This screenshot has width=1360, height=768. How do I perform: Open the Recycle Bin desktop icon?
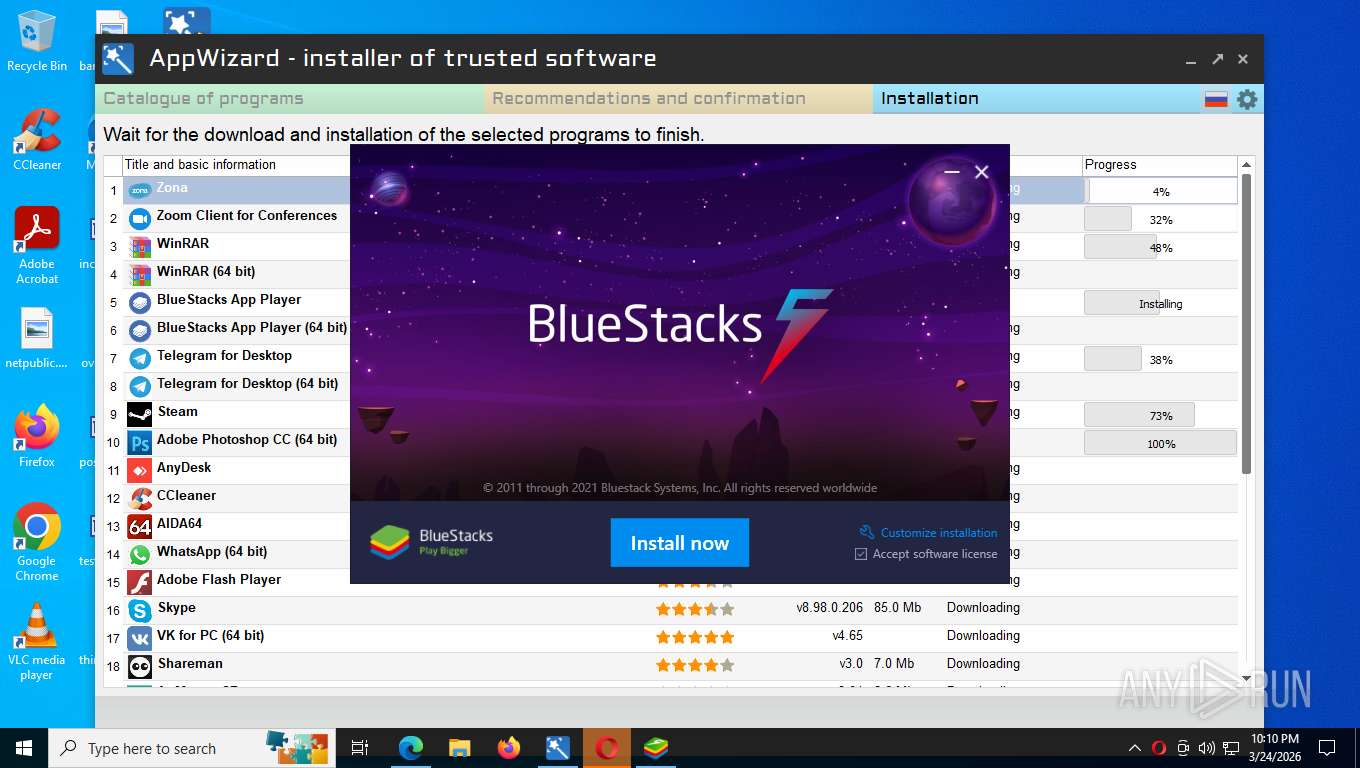[x=37, y=40]
